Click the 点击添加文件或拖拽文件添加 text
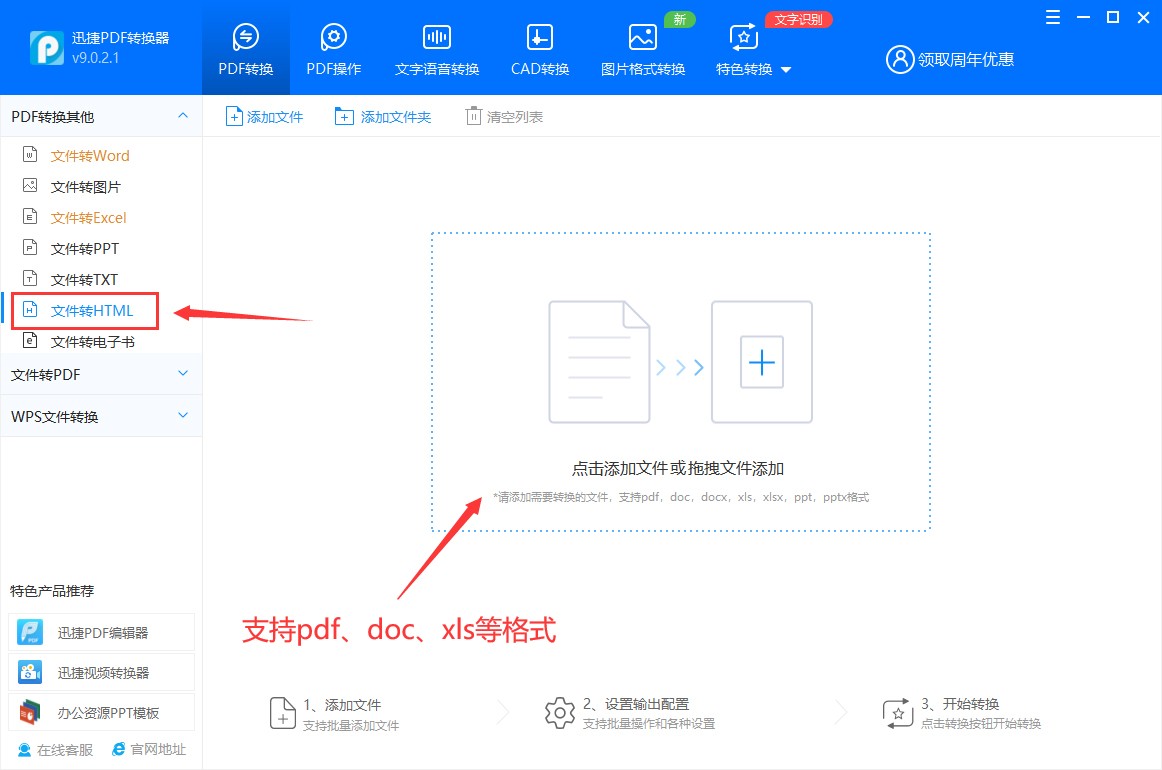This screenshot has height=770, width=1162. (x=678, y=468)
